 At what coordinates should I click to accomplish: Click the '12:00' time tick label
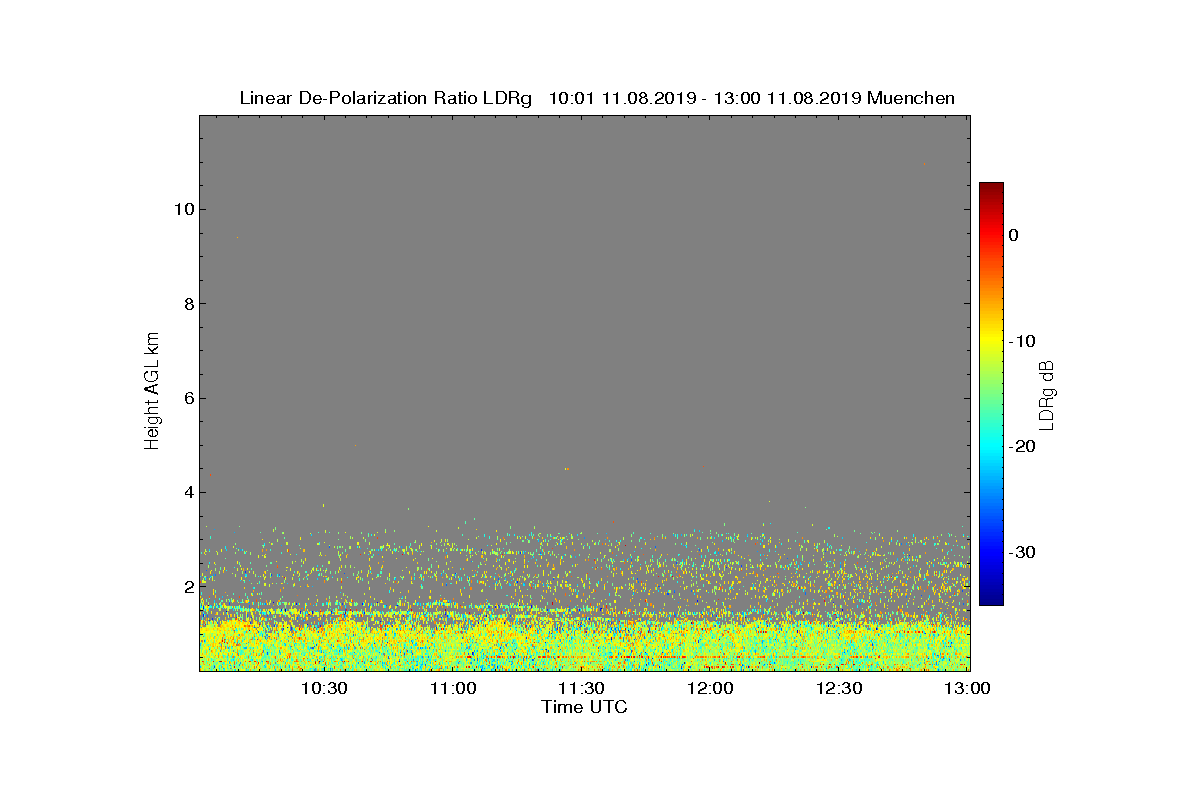coord(710,689)
